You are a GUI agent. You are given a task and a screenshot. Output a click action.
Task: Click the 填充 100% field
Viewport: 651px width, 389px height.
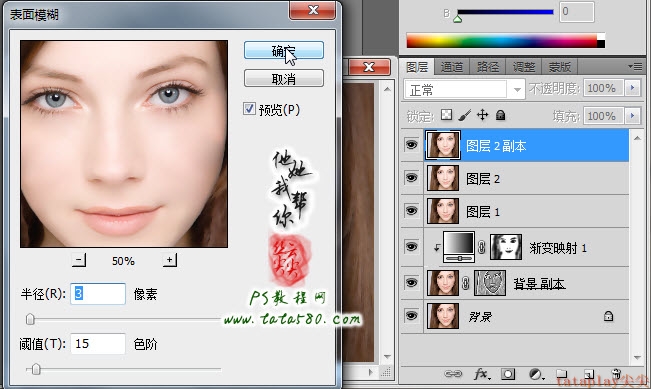click(x=604, y=116)
